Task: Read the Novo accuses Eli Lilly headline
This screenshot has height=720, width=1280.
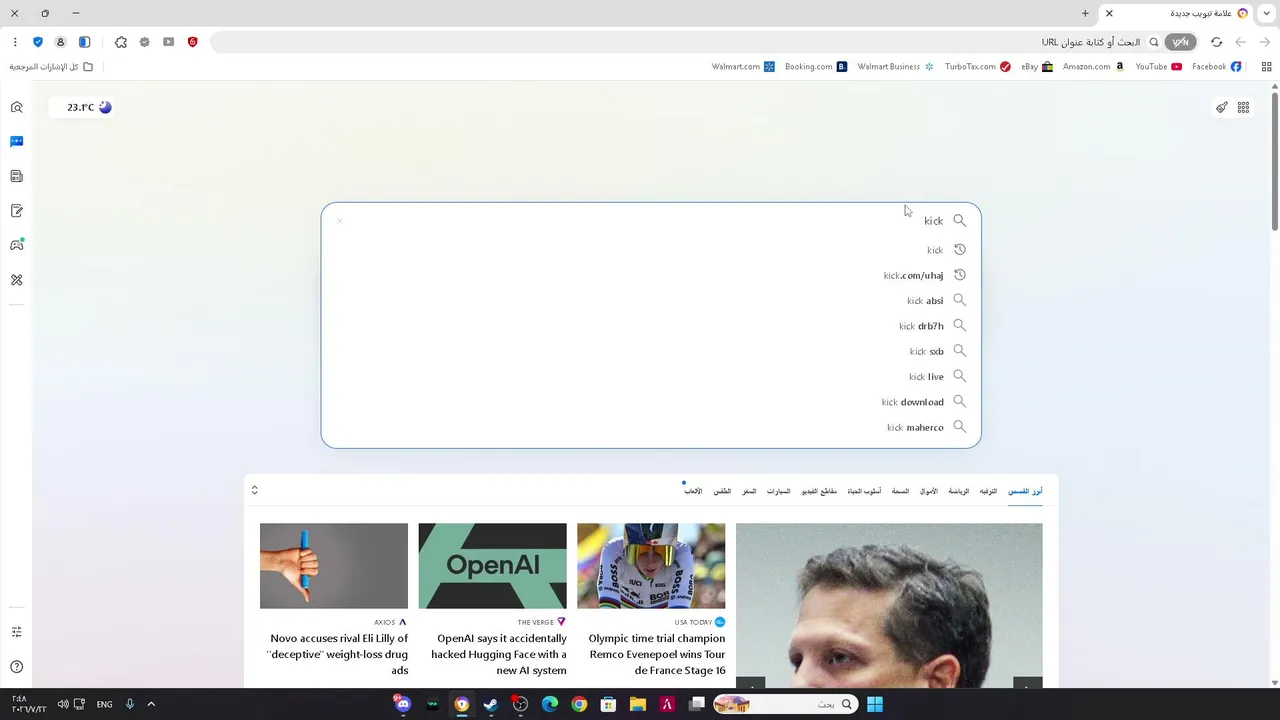Action: click(337, 654)
